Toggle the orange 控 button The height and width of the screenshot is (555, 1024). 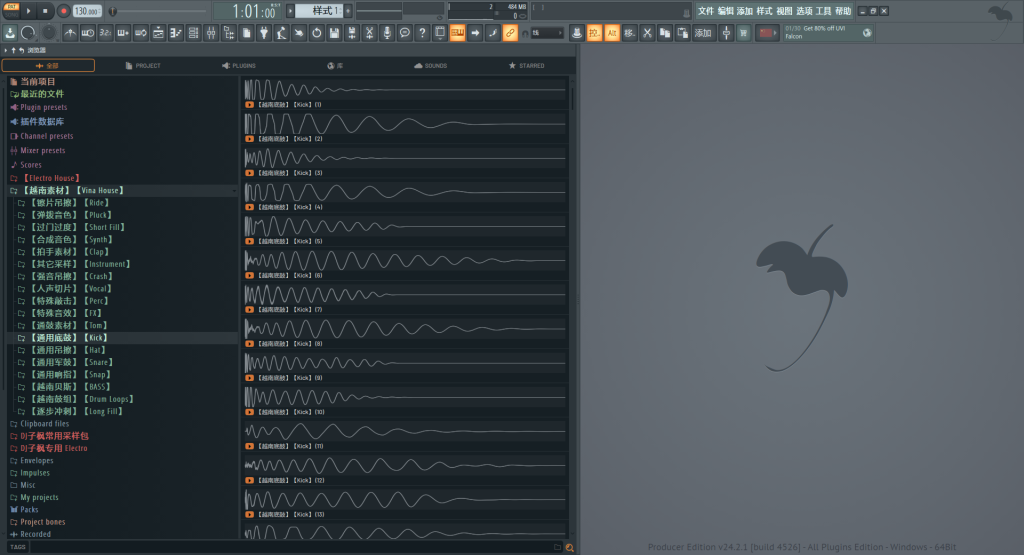pyautogui.click(x=594, y=33)
